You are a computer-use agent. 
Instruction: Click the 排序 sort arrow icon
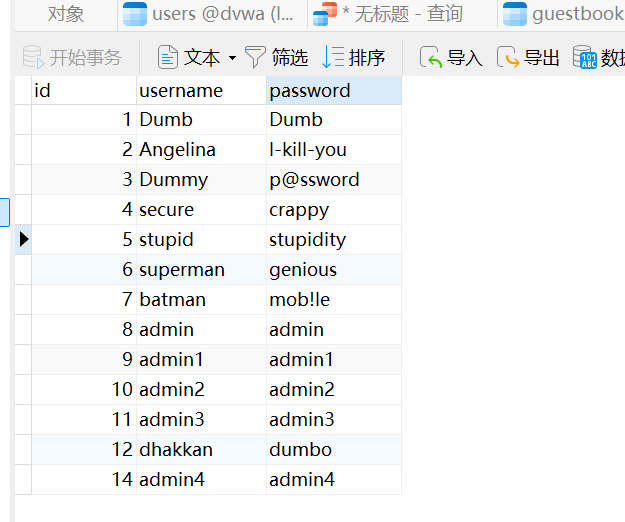pos(333,57)
